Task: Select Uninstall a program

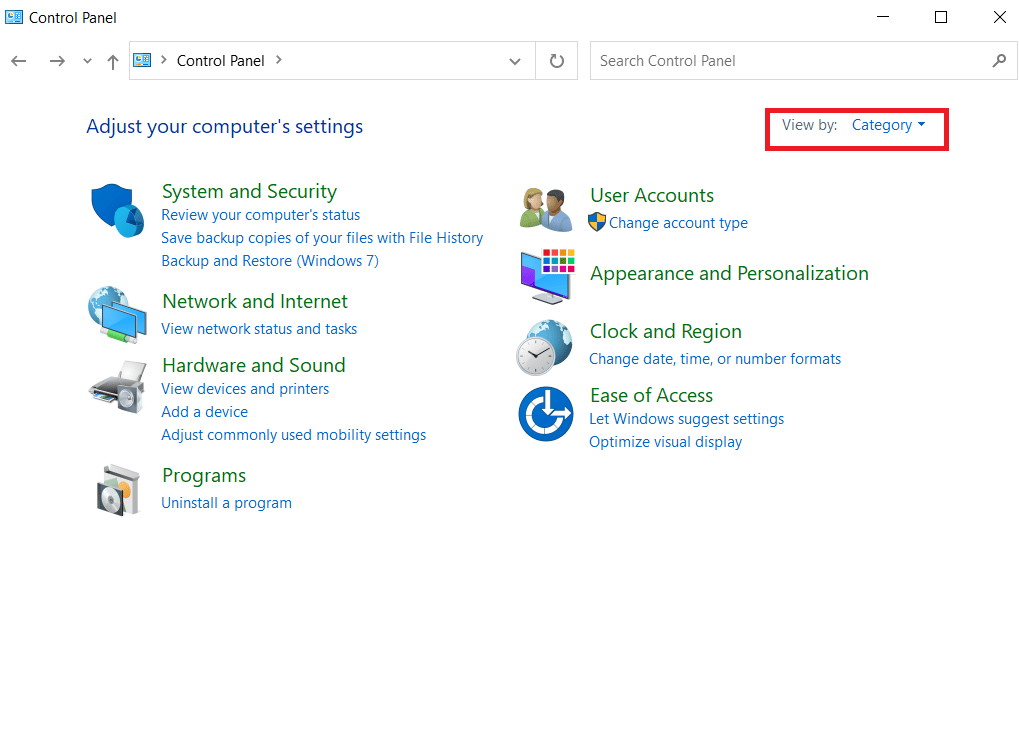Action: click(226, 503)
